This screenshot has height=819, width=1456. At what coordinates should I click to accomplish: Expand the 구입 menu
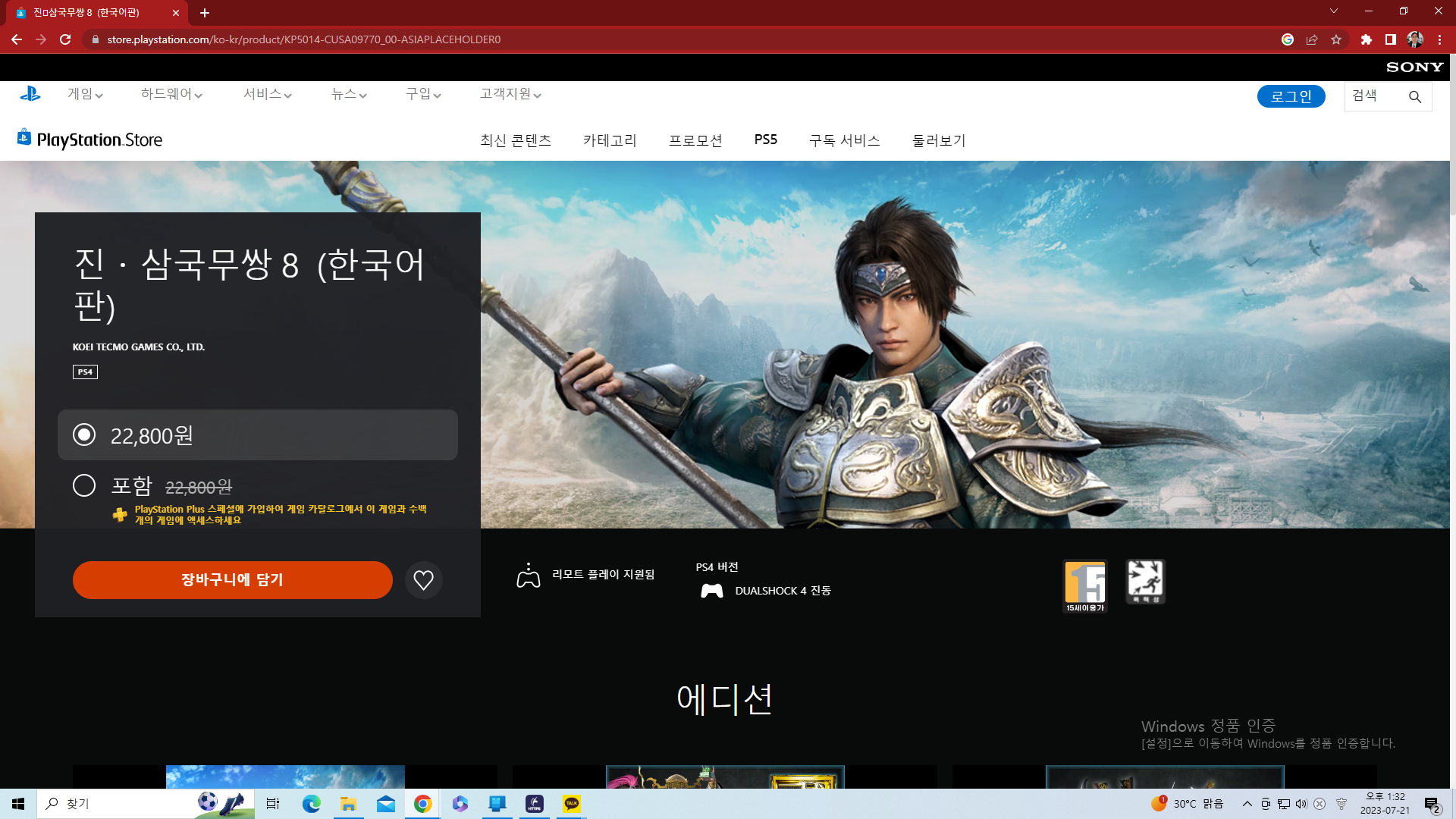(423, 94)
